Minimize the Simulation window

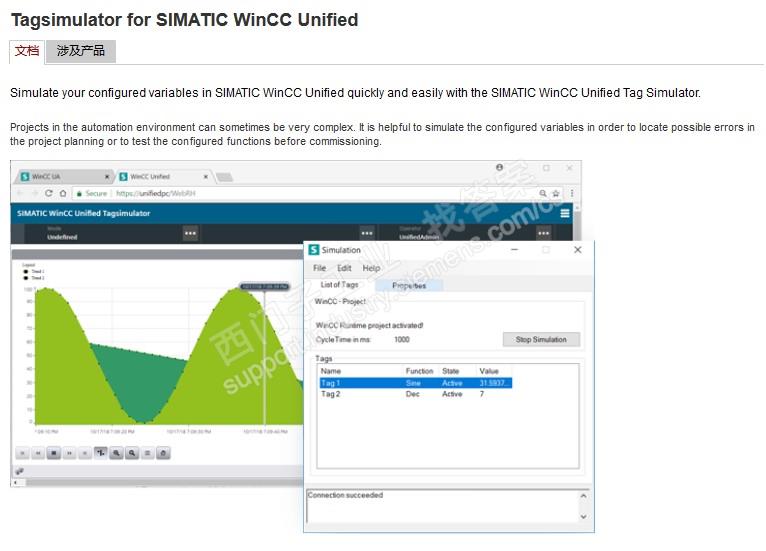(x=514, y=250)
